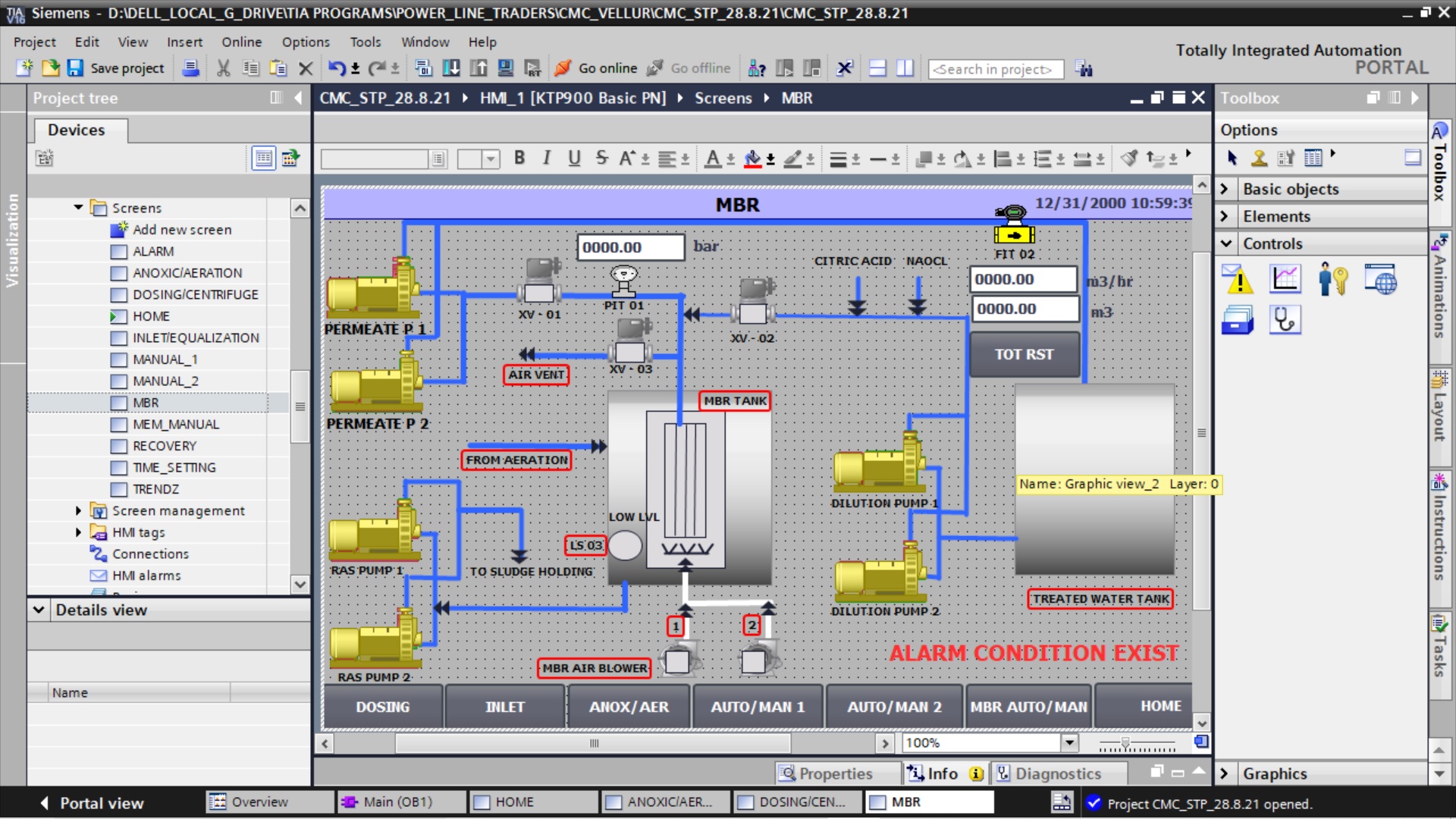
Task: Open the Online menu
Action: coord(241,42)
